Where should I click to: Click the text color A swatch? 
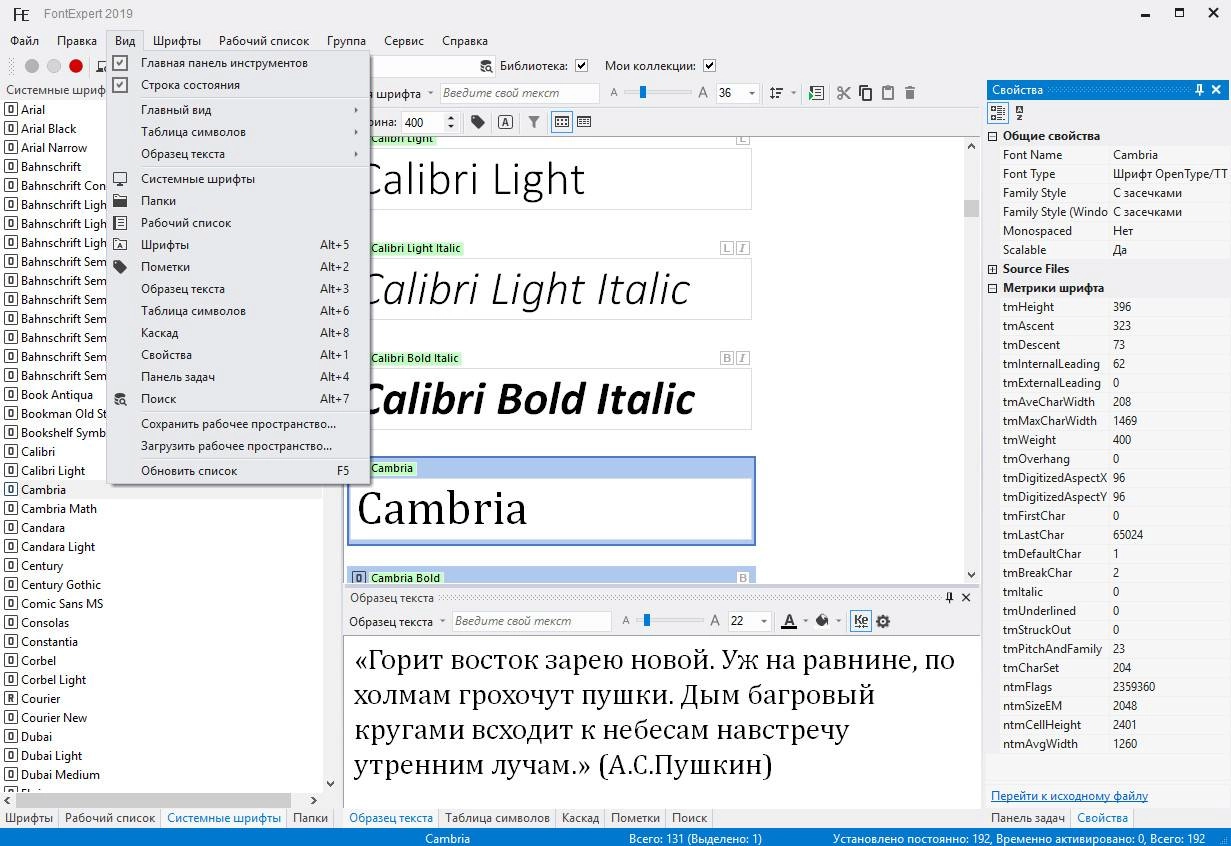point(788,621)
